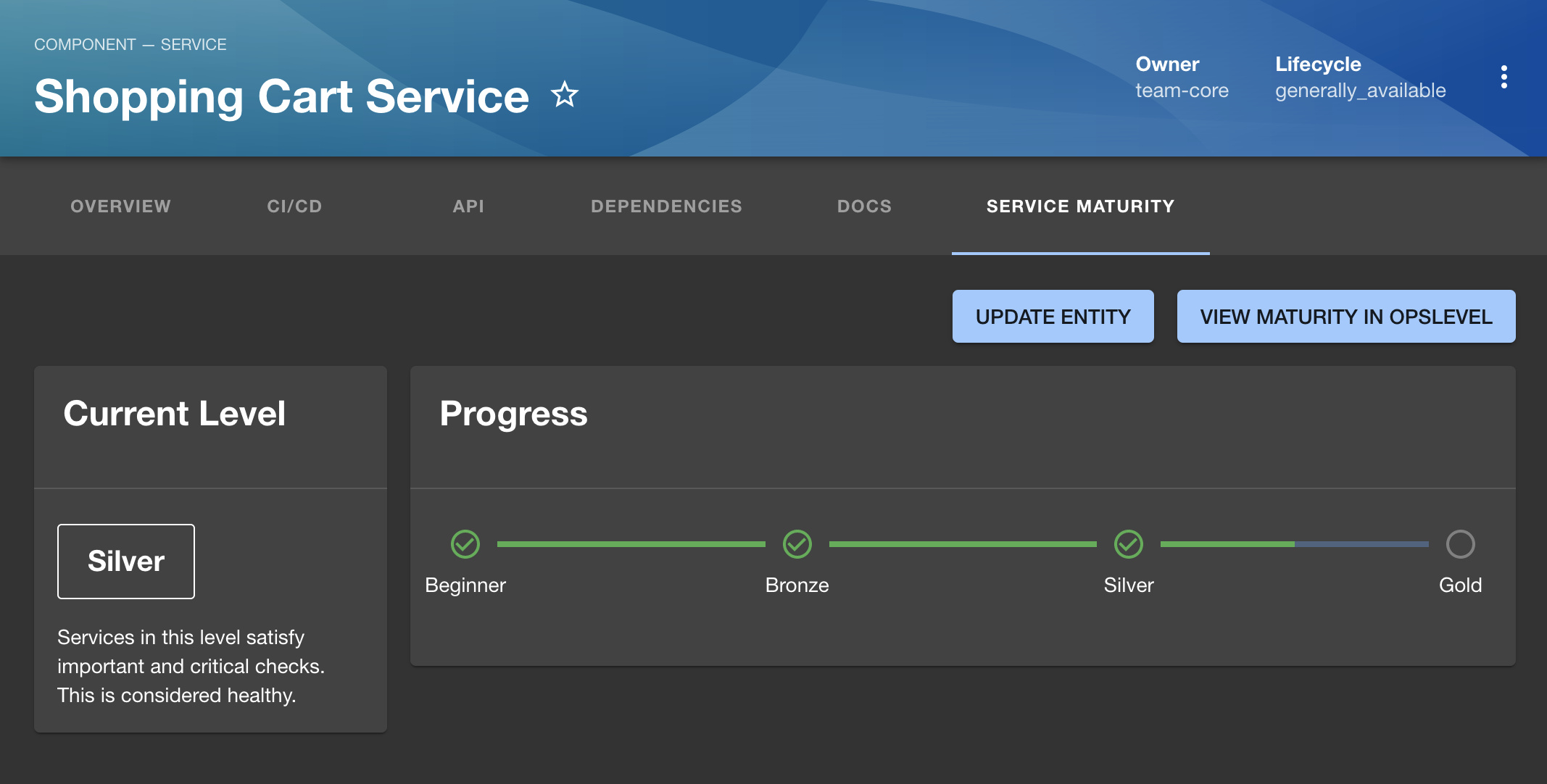Click the Bronze level label

point(797,585)
